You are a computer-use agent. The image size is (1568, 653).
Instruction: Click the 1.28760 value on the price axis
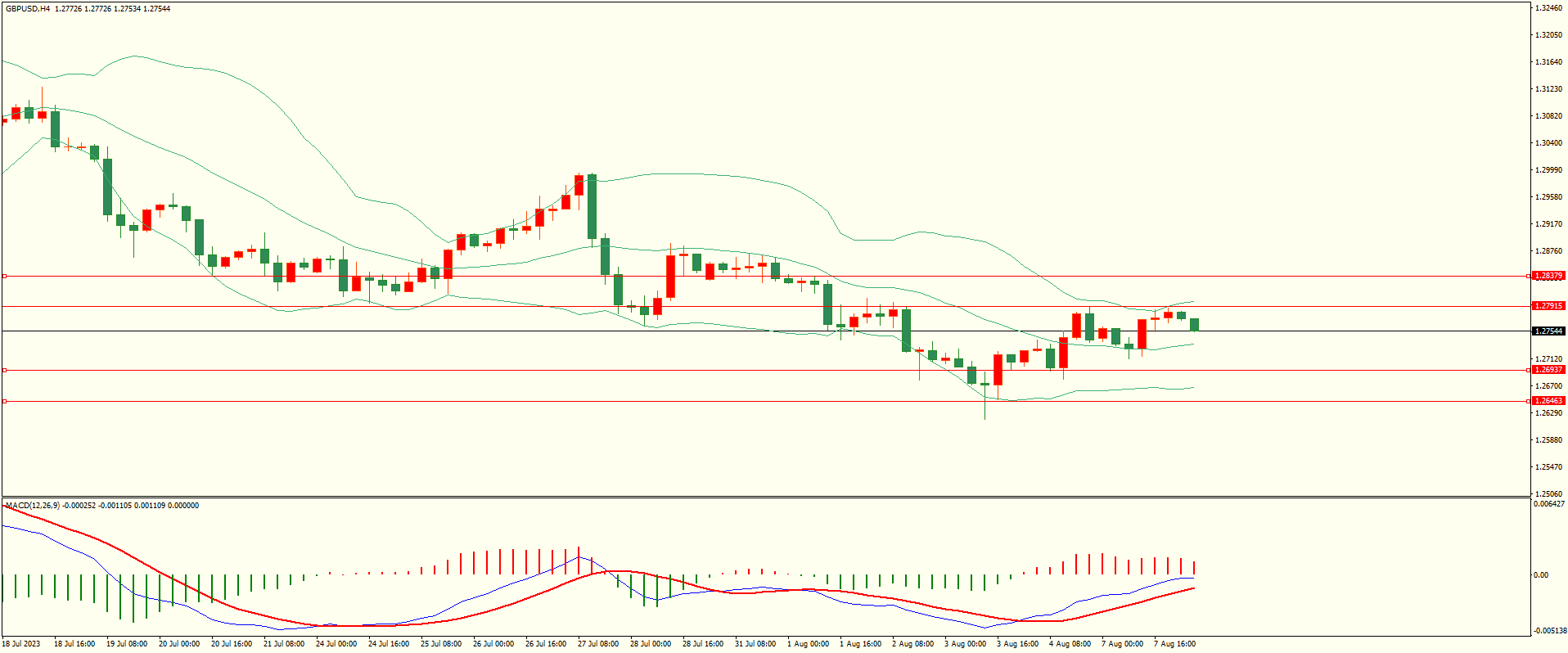(x=1549, y=251)
